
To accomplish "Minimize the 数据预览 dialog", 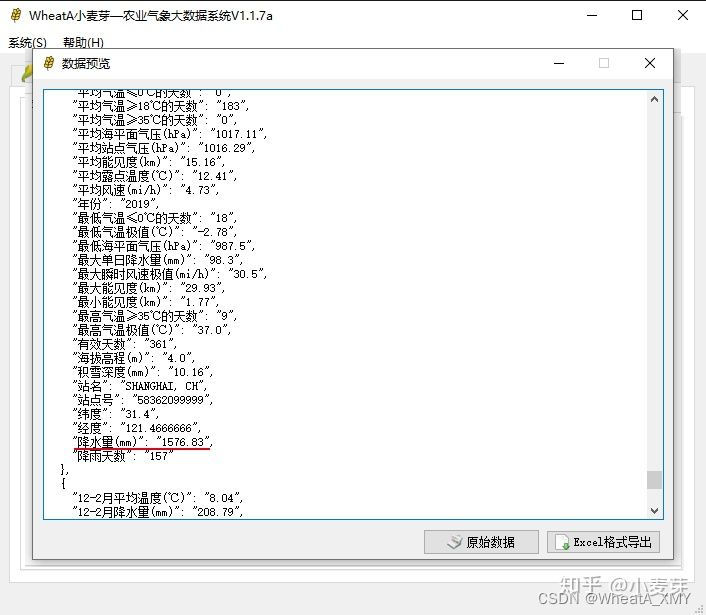I will pos(559,63).
